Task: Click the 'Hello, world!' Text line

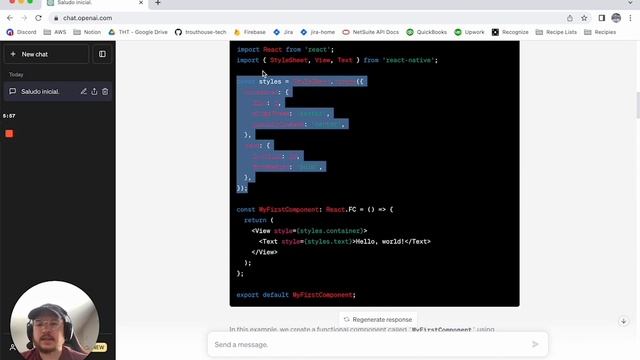Action: pos(344,242)
